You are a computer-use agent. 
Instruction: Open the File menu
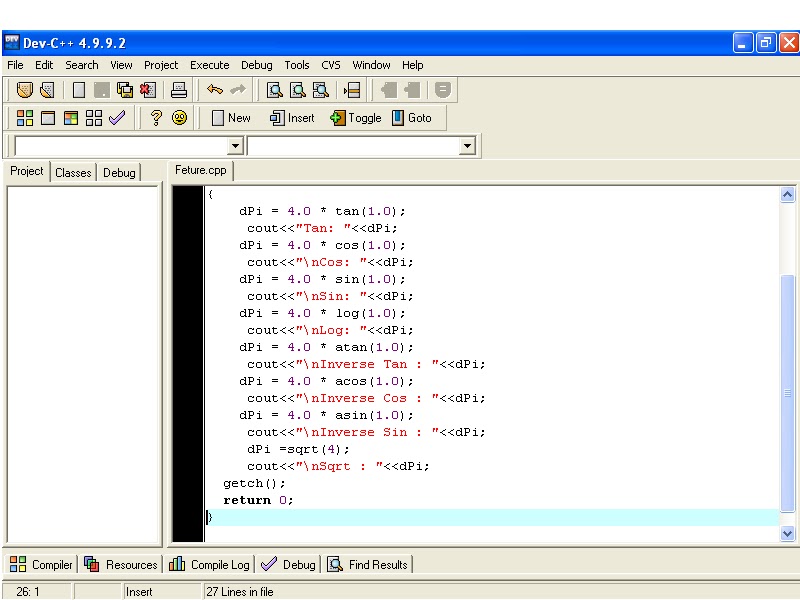coord(15,65)
